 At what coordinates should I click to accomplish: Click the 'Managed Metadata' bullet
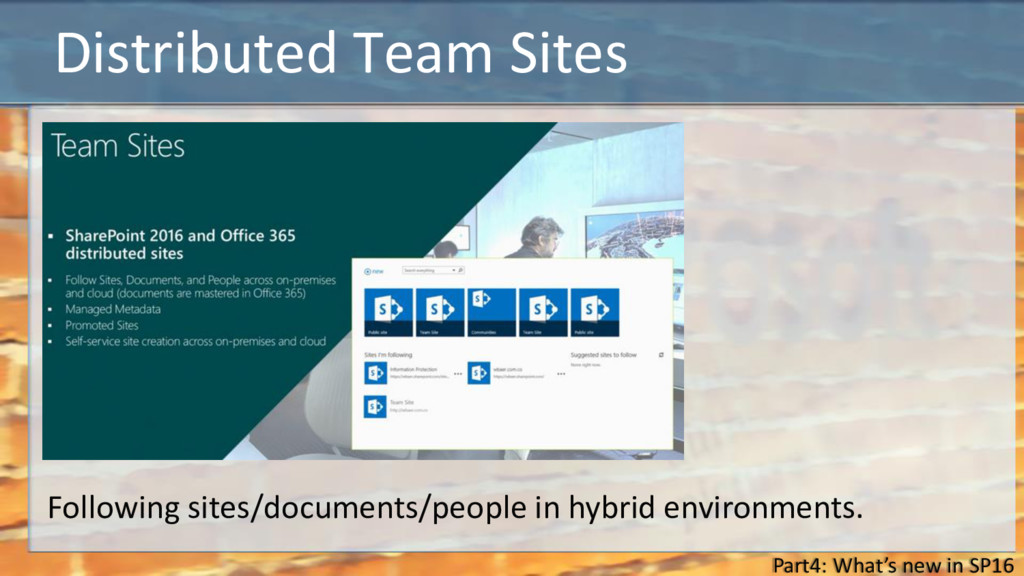click(x=113, y=309)
